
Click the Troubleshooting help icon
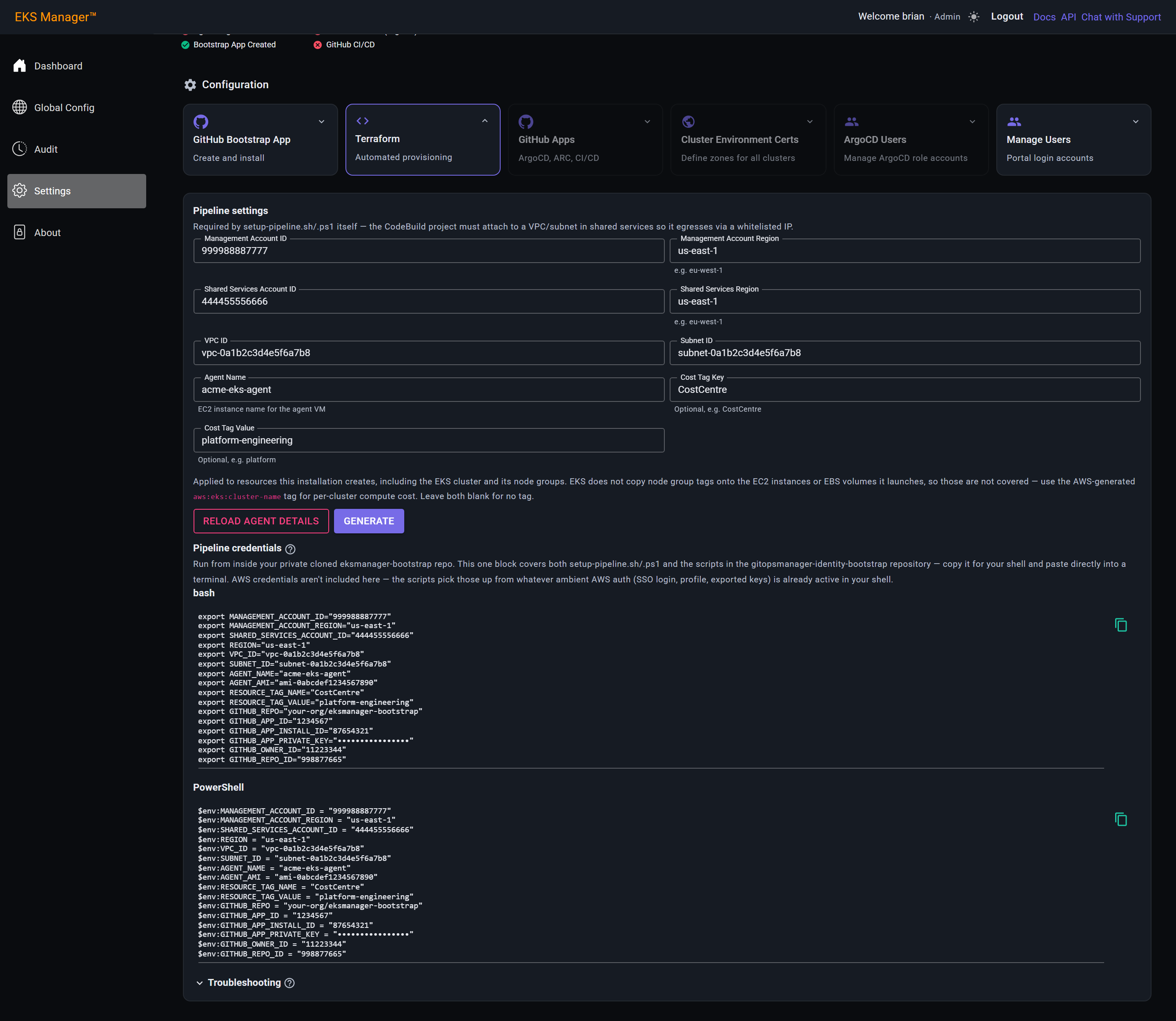290,983
